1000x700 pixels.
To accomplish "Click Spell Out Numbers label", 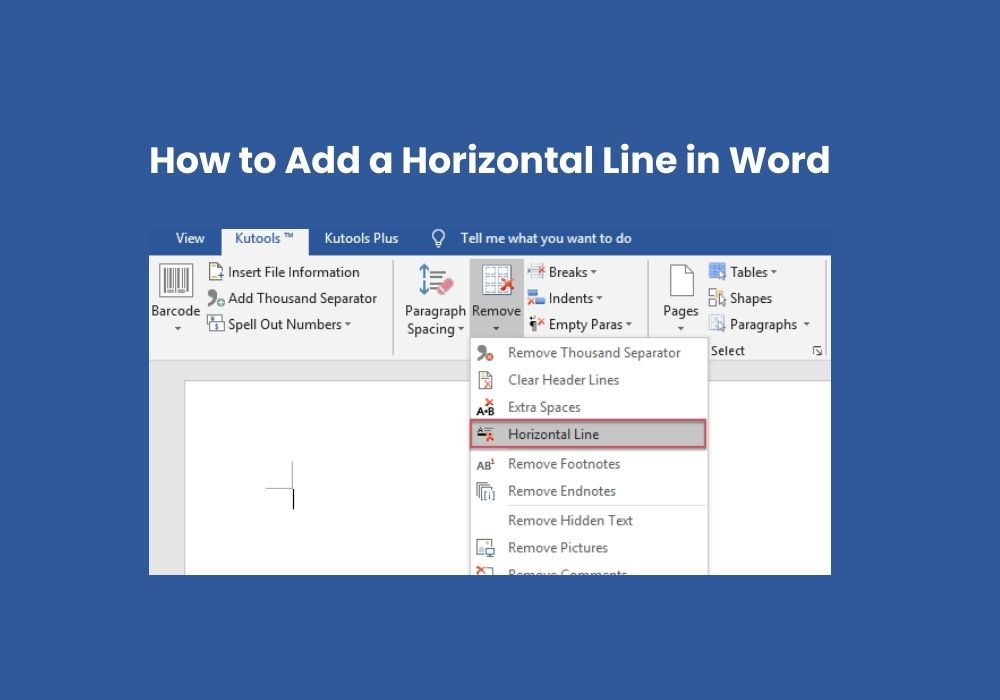I will 285,324.
